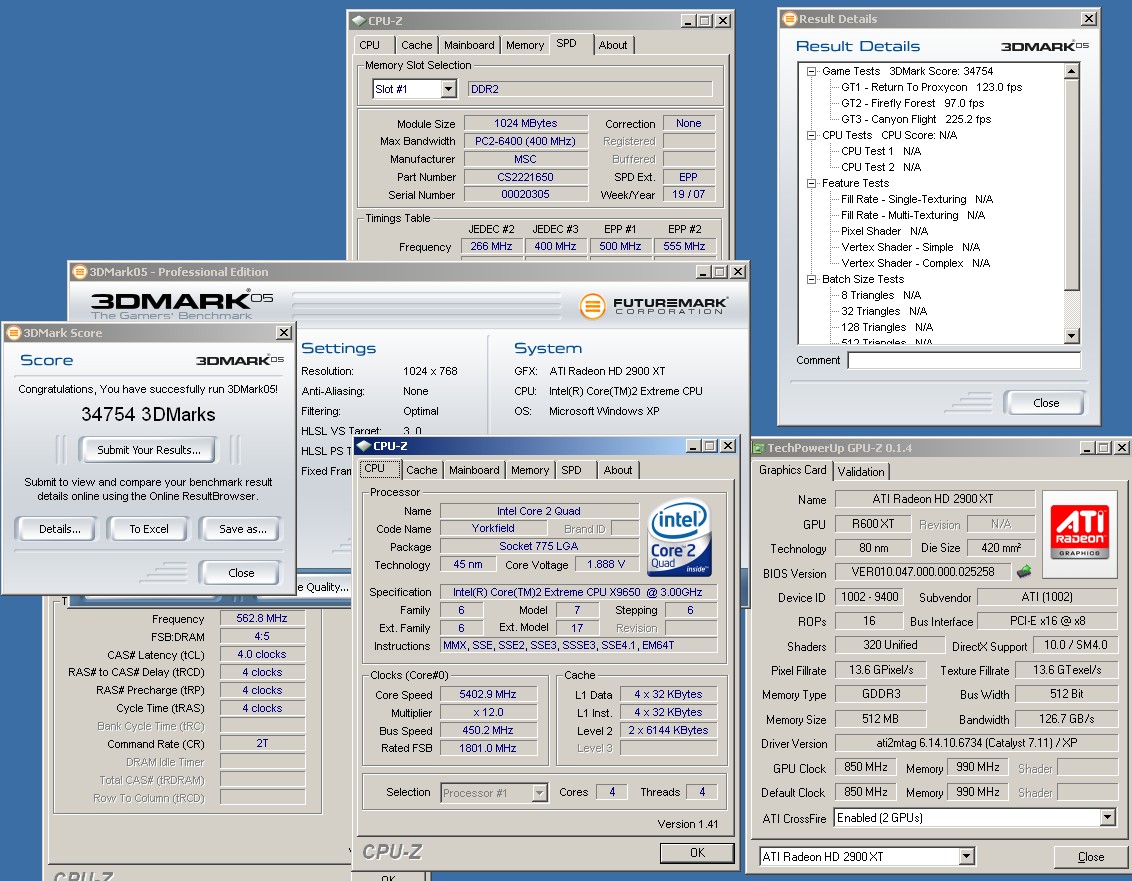This screenshot has height=881, width=1132.
Task: Click the PC2-6400 (400 MHz) Max Bandwidth value
Action: [x=526, y=141]
